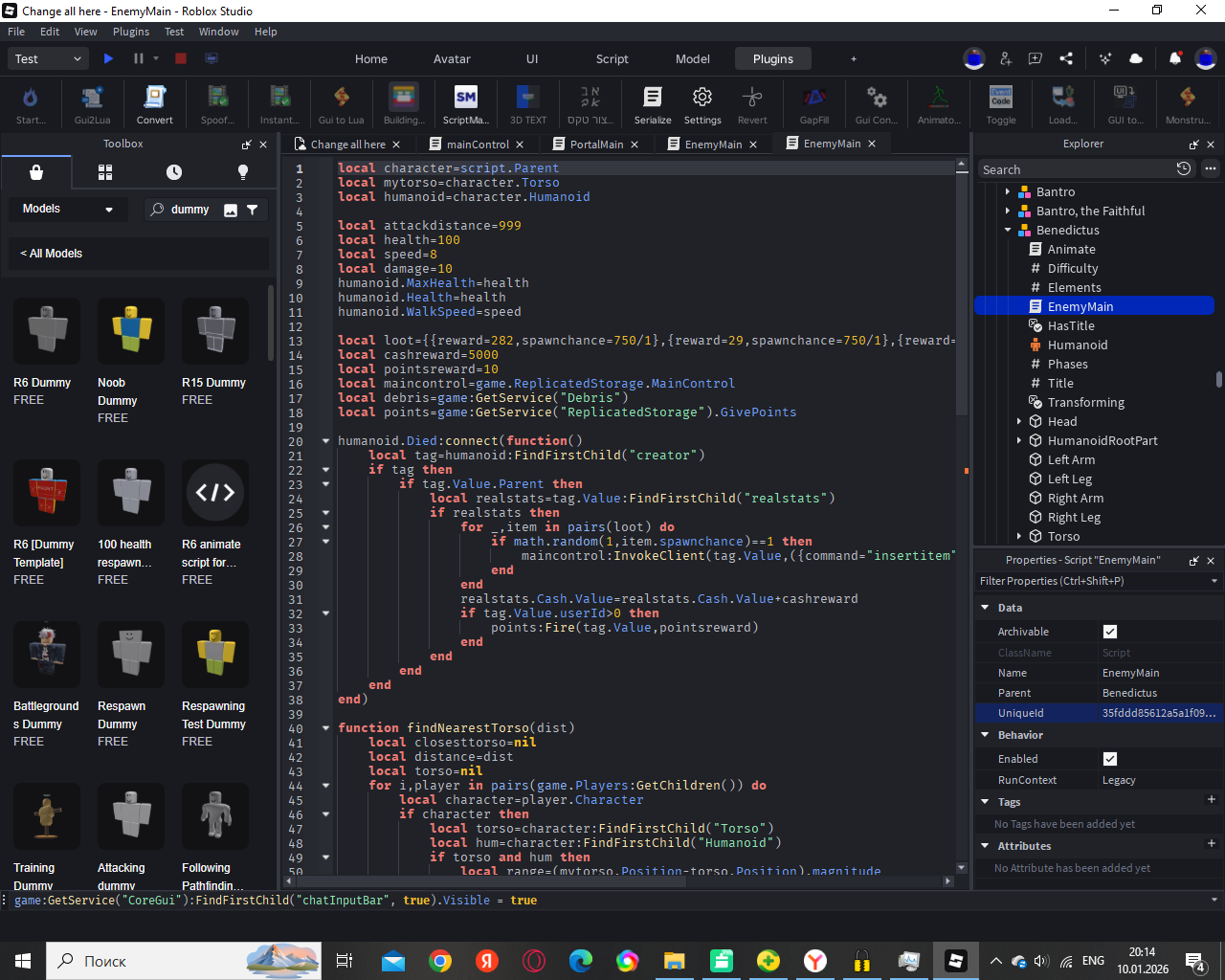Switch to the PortalMain script tab

pos(596,145)
